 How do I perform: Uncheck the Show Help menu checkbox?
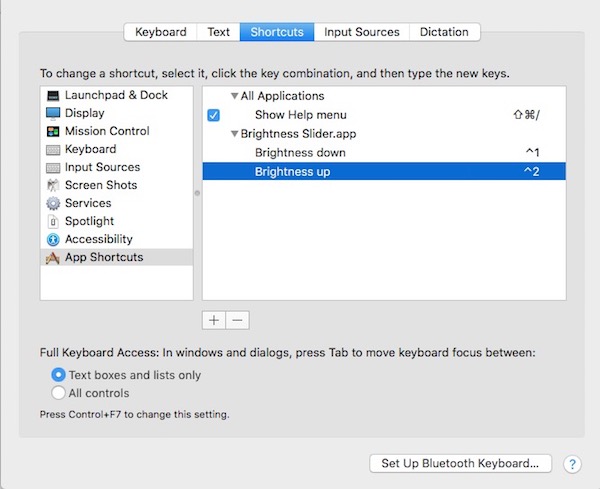(213, 115)
